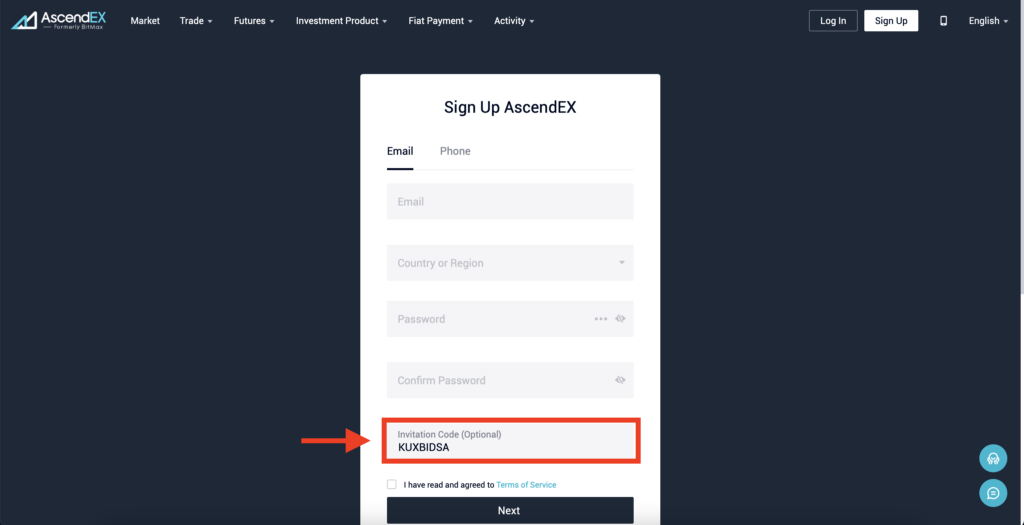Open the Market page
Screen dimensions: 1024x525
[x=145, y=21]
